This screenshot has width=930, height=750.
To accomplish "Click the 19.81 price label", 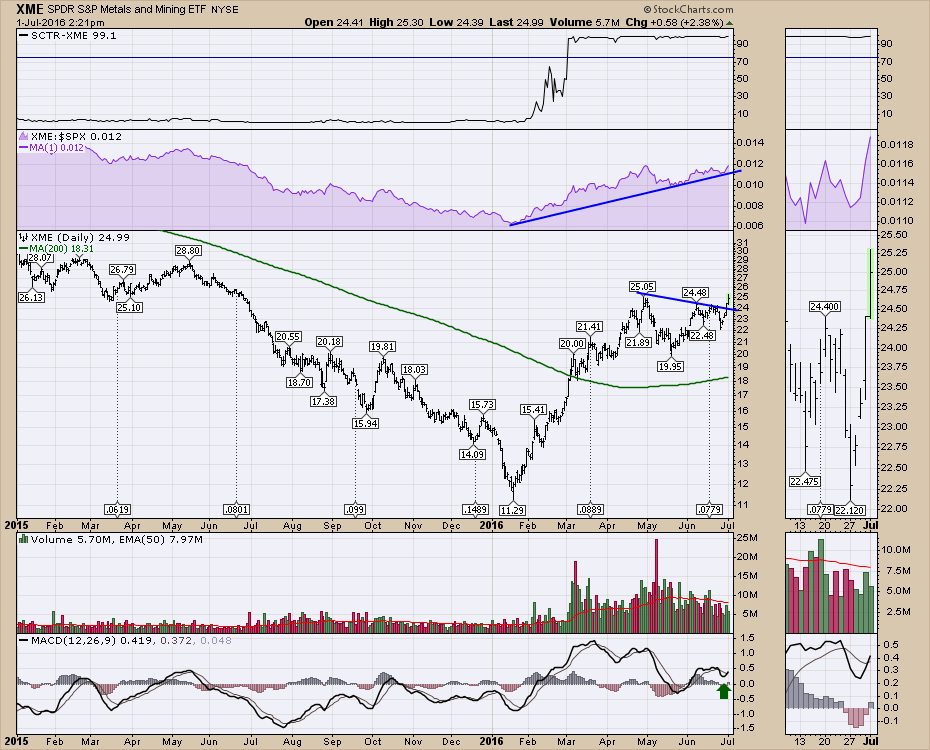I will tap(382, 346).
